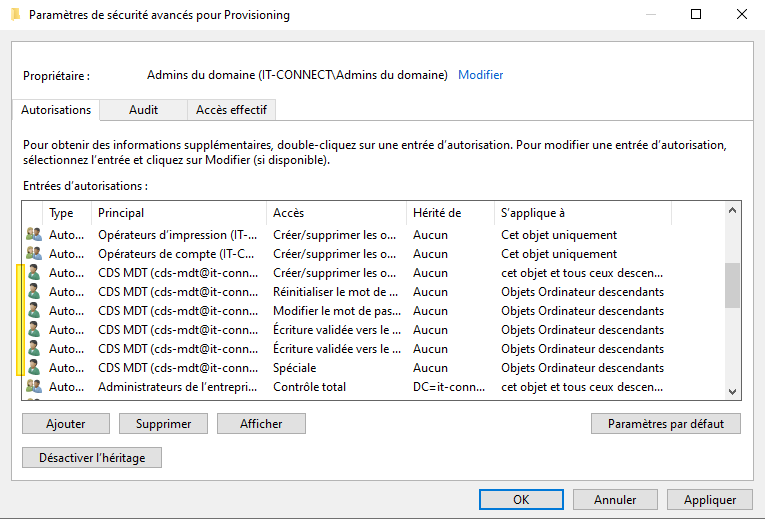Click Cet objet uniquement in Opérateurs de compte row
This screenshot has height=519, width=765.
tap(559, 254)
